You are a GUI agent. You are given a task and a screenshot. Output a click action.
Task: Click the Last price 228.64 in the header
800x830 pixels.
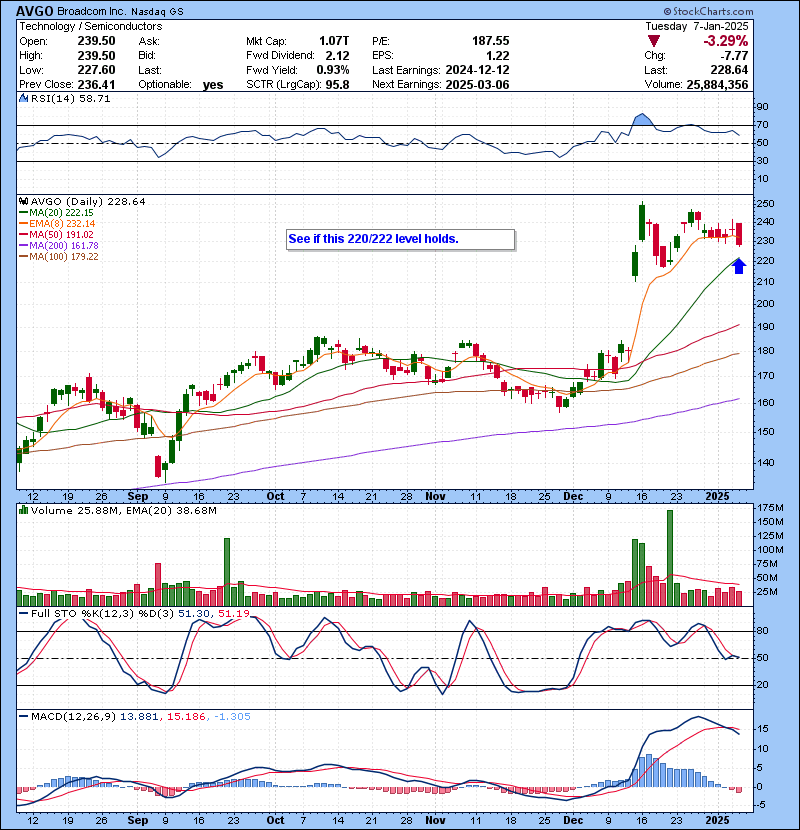click(729, 70)
